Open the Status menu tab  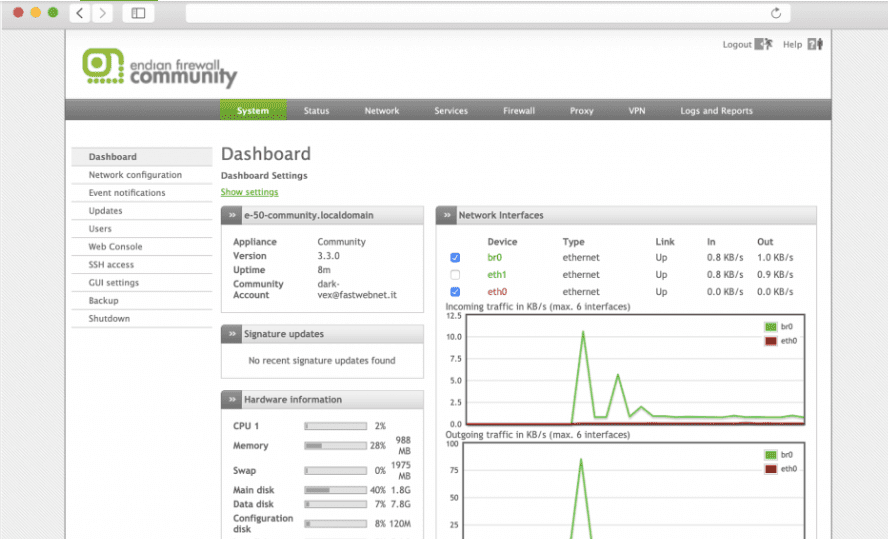(316, 111)
